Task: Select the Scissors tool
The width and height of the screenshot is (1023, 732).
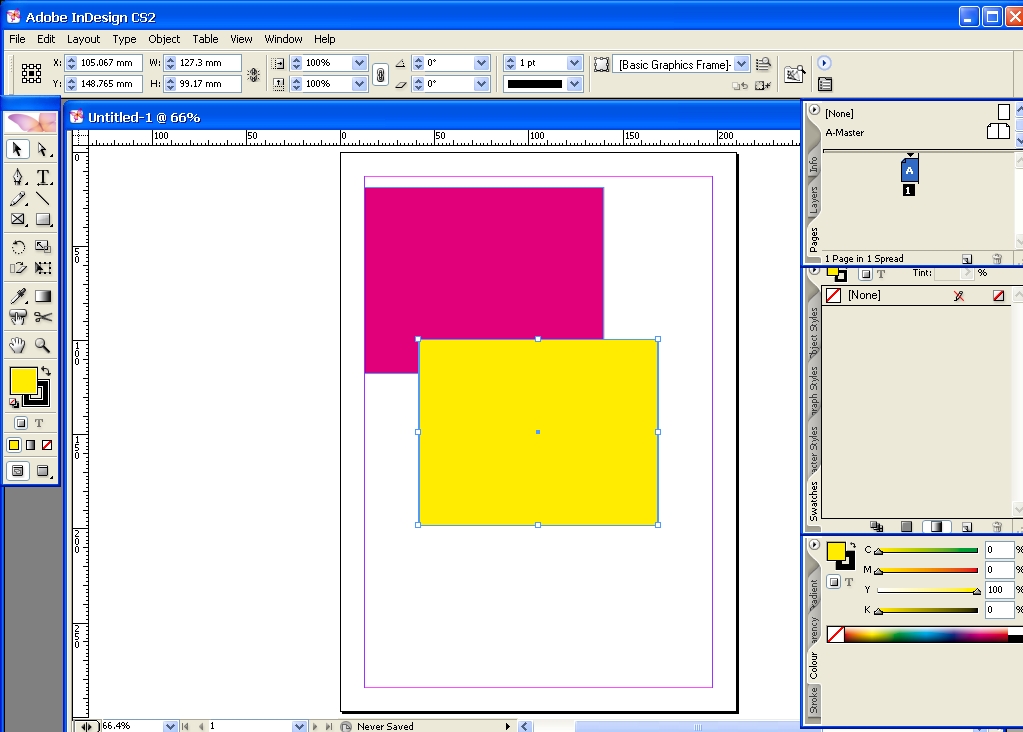Action: [x=42, y=317]
